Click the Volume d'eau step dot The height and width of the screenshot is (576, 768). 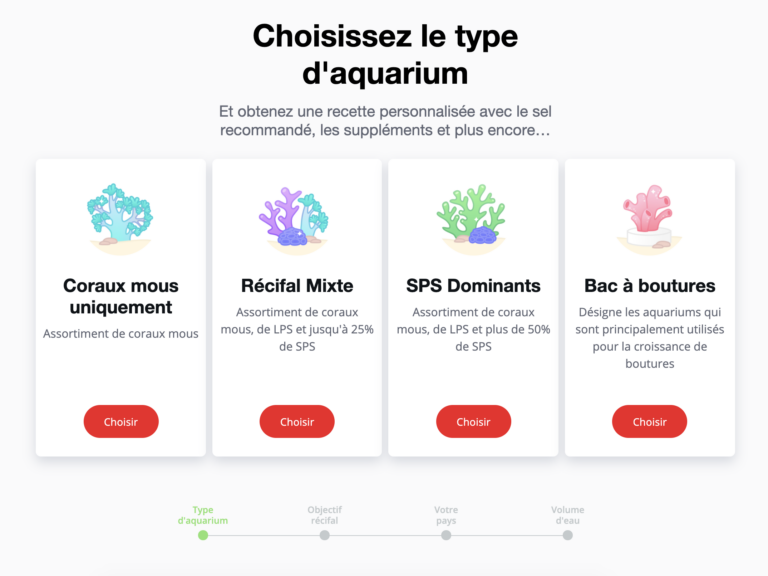567,535
